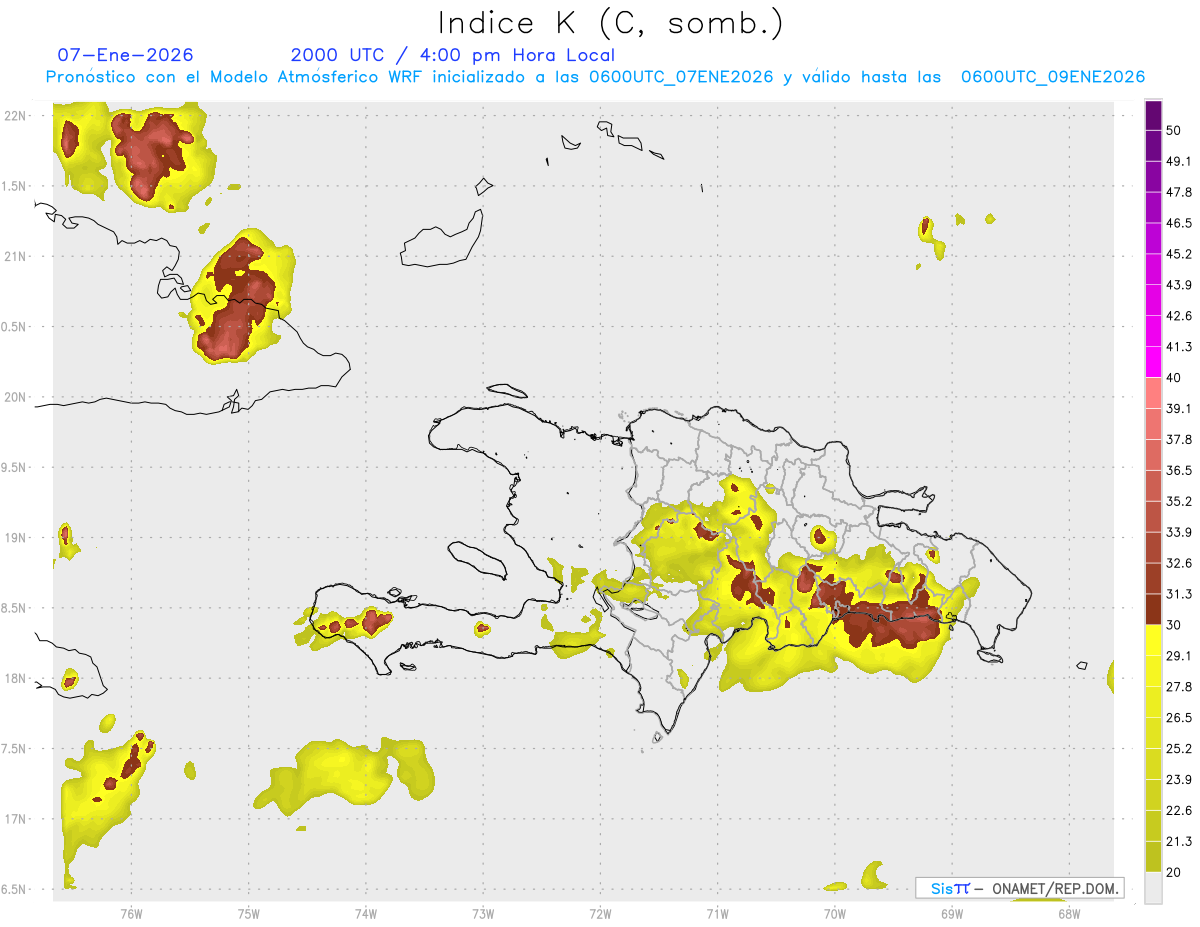Viewport: 1200px width, 927px height.
Task: Click the gray swatch below 20
Action: (x=1153, y=888)
